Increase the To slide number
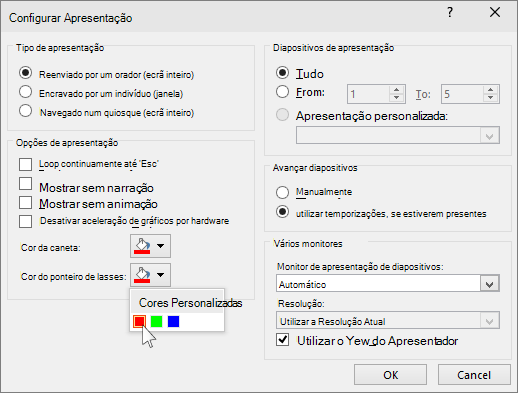 click(491, 90)
